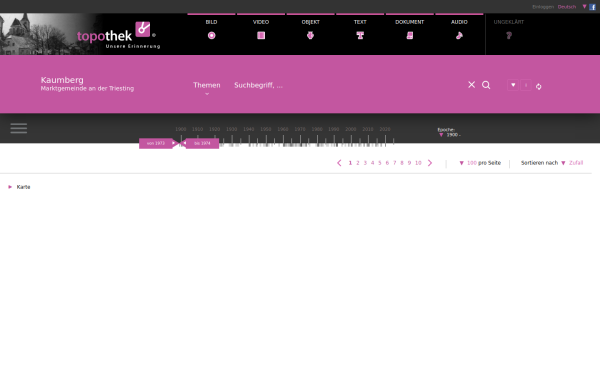This screenshot has height=375, width=600.
Task: Open results page 3
Action: pos(365,163)
